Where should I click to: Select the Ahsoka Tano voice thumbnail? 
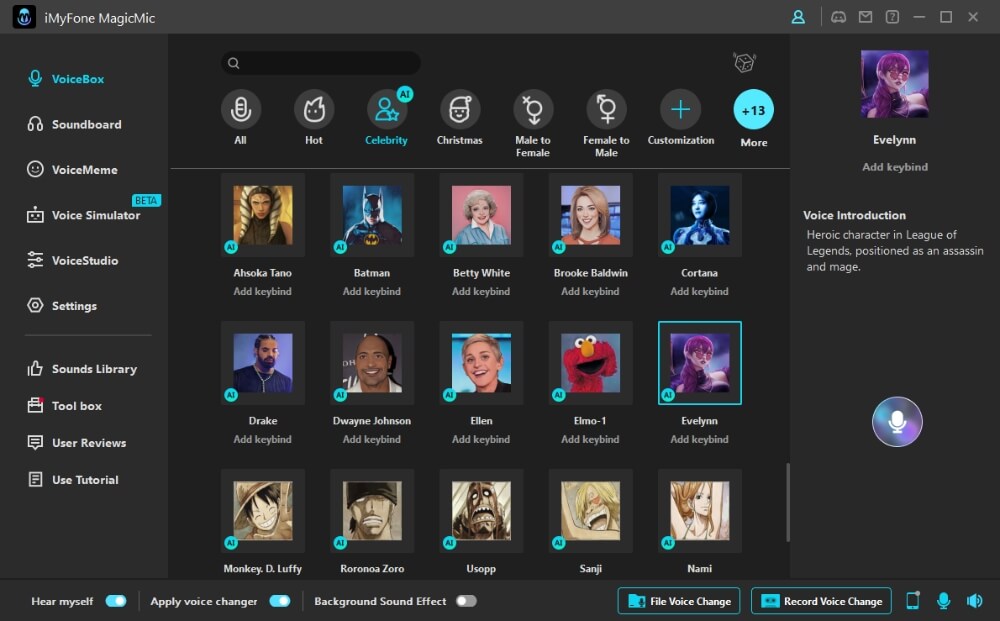tap(263, 215)
